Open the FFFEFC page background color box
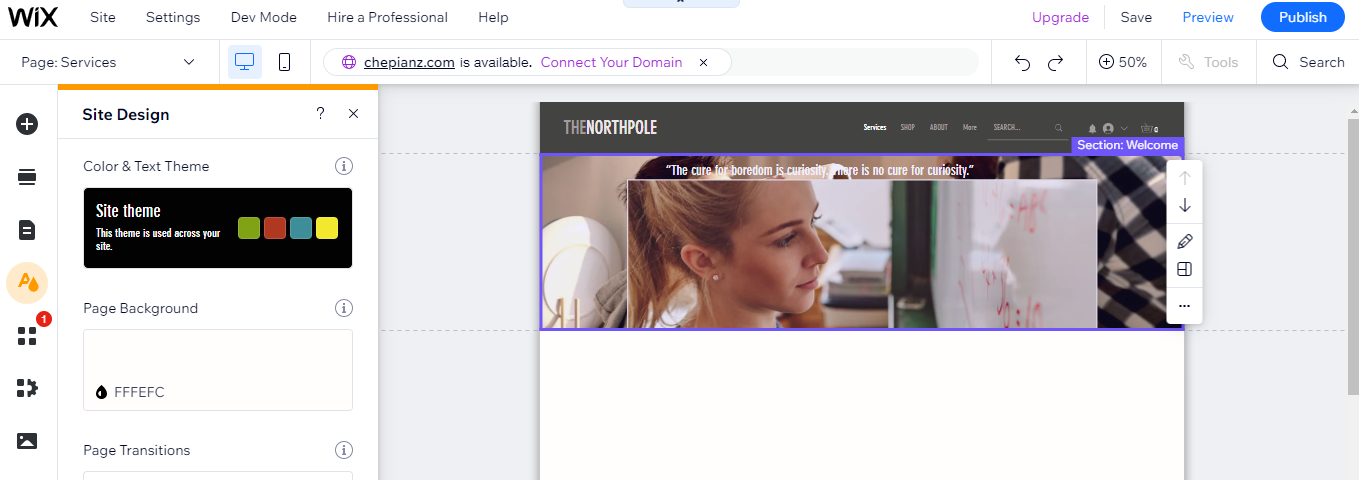The height and width of the screenshot is (480, 1359). tap(218, 370)
